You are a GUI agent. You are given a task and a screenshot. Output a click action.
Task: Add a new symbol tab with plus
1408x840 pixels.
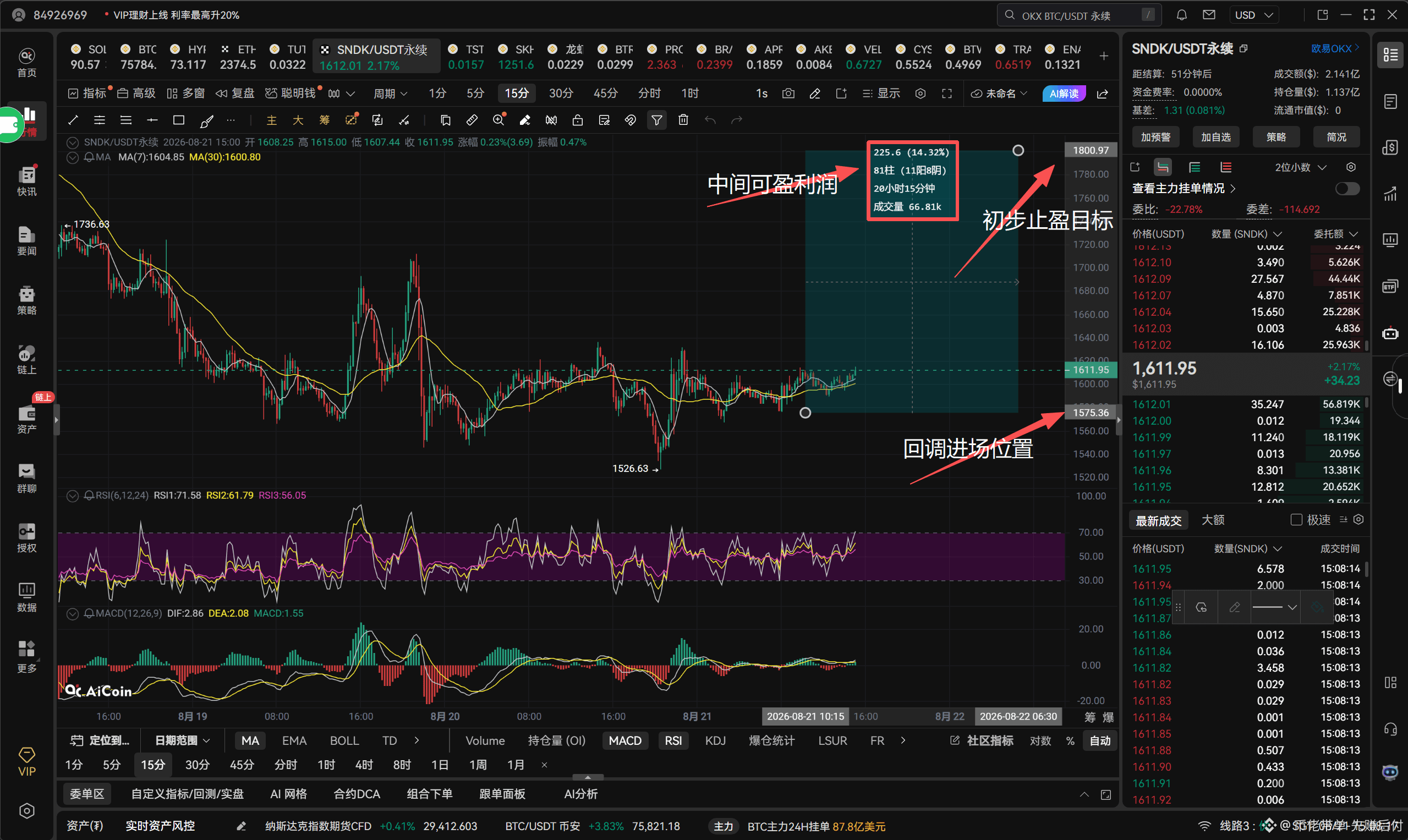pyautogui.click(x=1104, y=56)
